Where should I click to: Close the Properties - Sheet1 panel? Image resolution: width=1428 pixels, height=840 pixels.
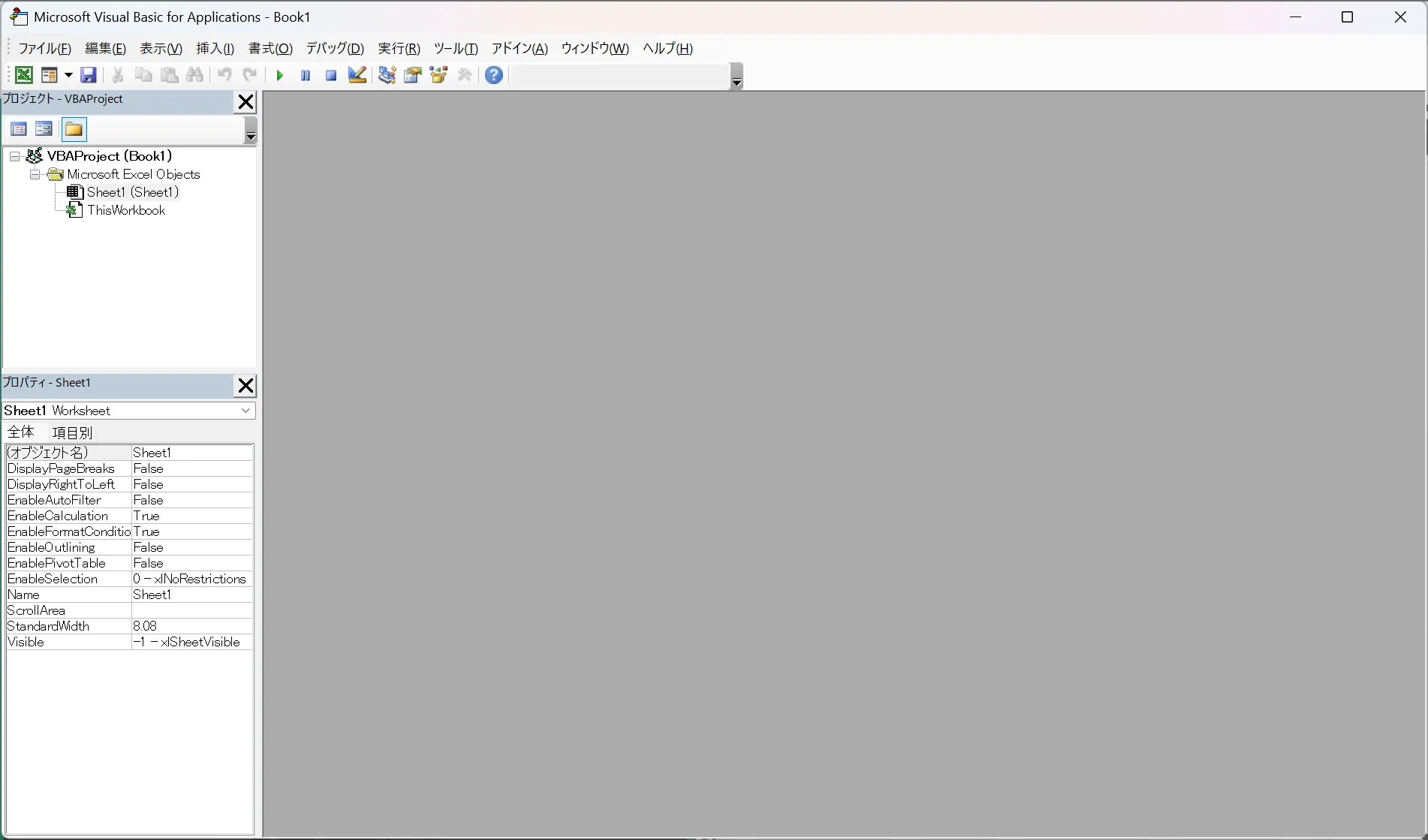point(246,385)
